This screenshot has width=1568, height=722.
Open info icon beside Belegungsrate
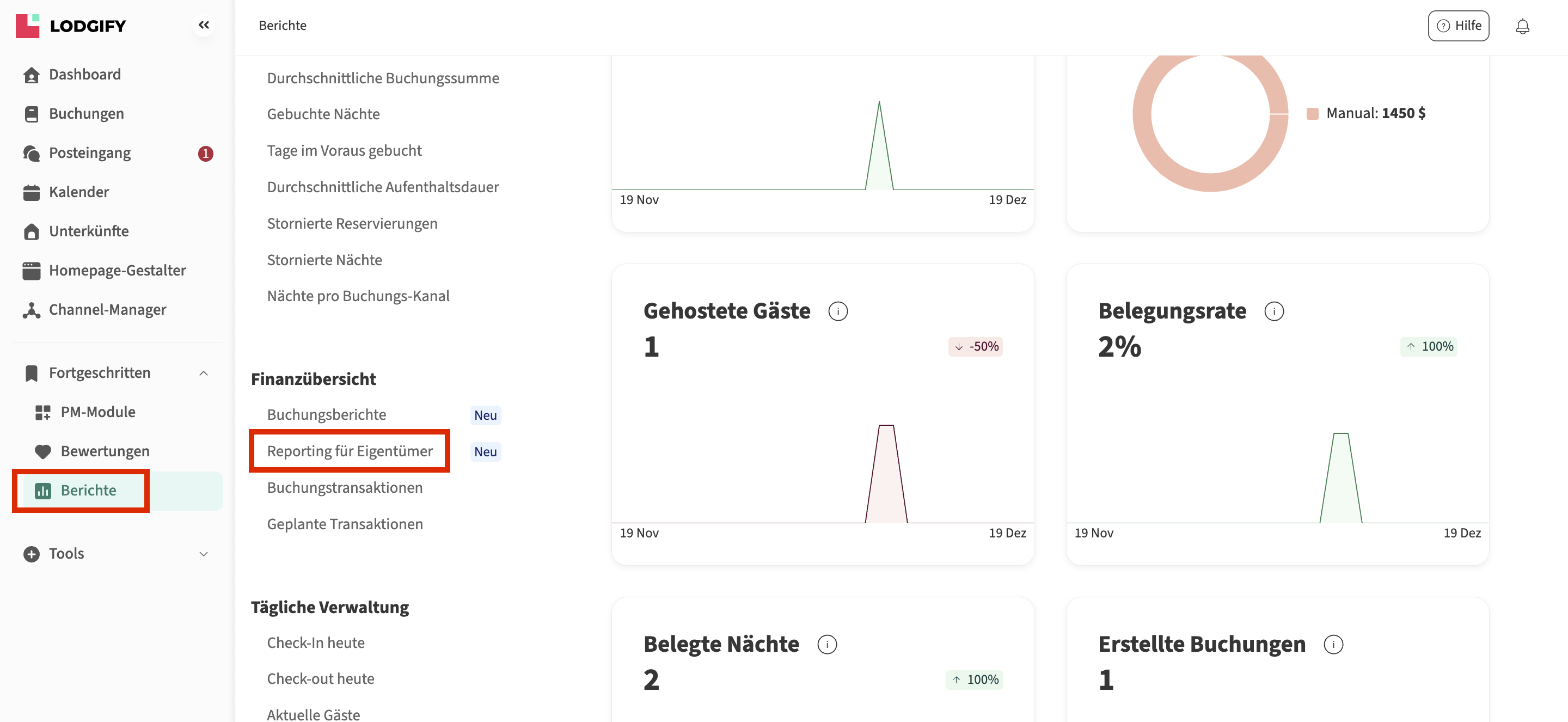pos(1273,311)
